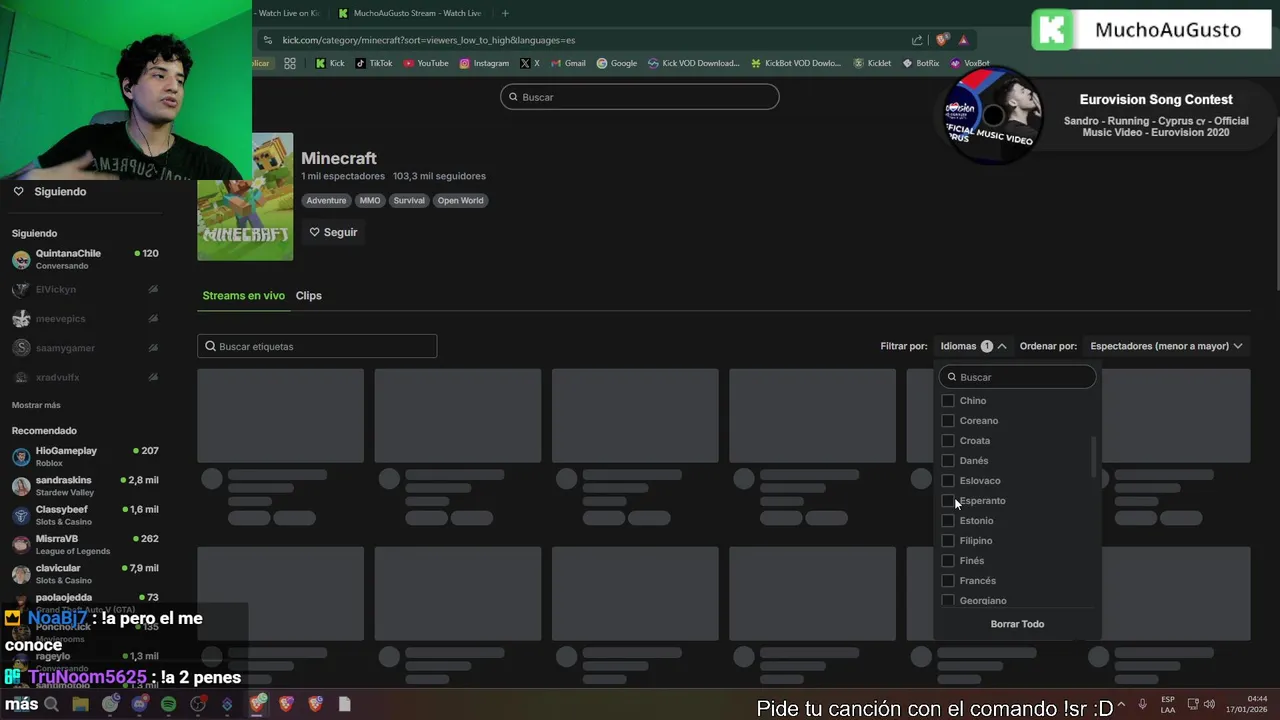Open the TikTok bookmark
Image resolution: width=1280 pixels, height=720 pixels.
tap(373, 63)
